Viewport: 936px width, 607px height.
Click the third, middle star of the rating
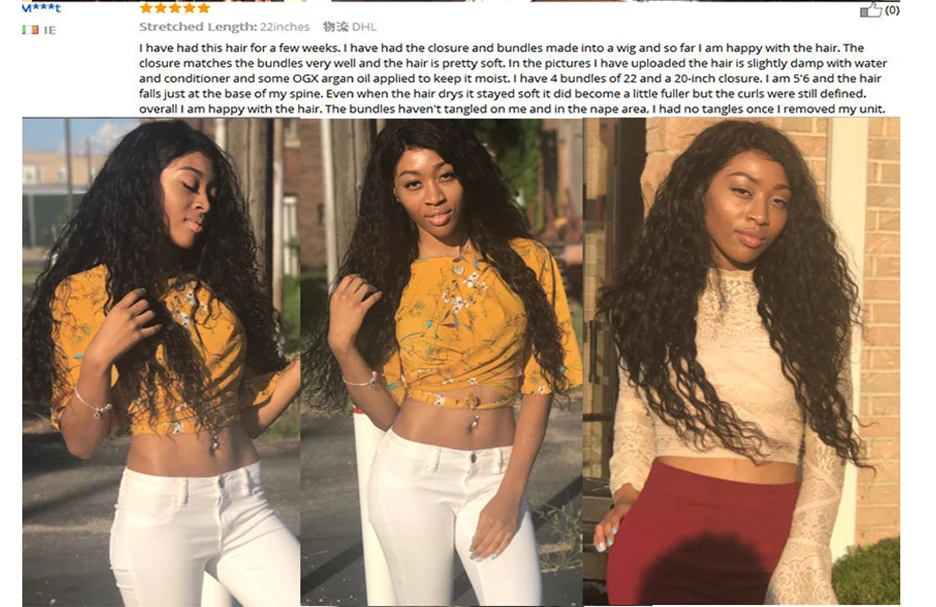point(174,8)
